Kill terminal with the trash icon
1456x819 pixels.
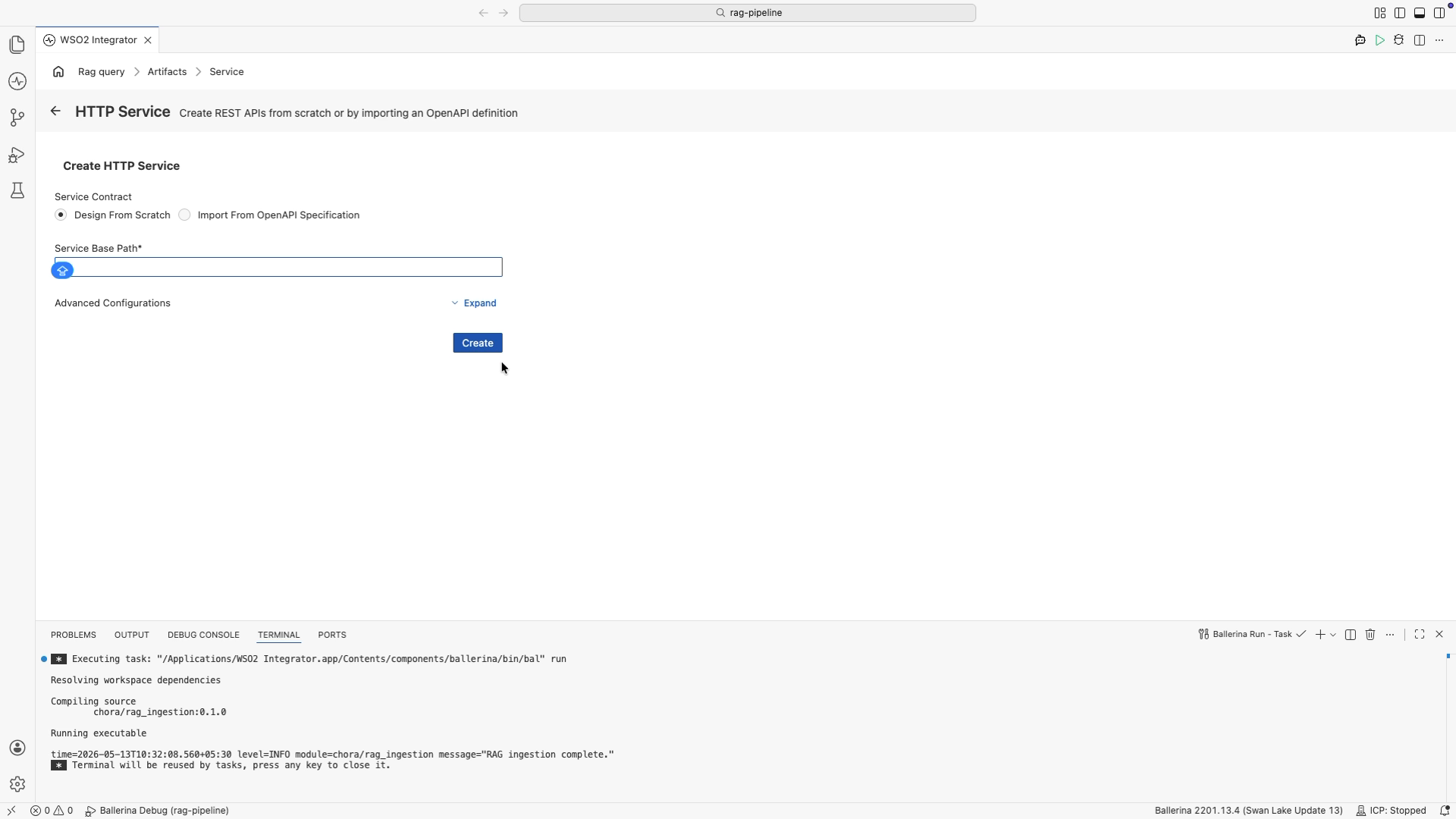pyautogui.click(x=1370, y=635)
